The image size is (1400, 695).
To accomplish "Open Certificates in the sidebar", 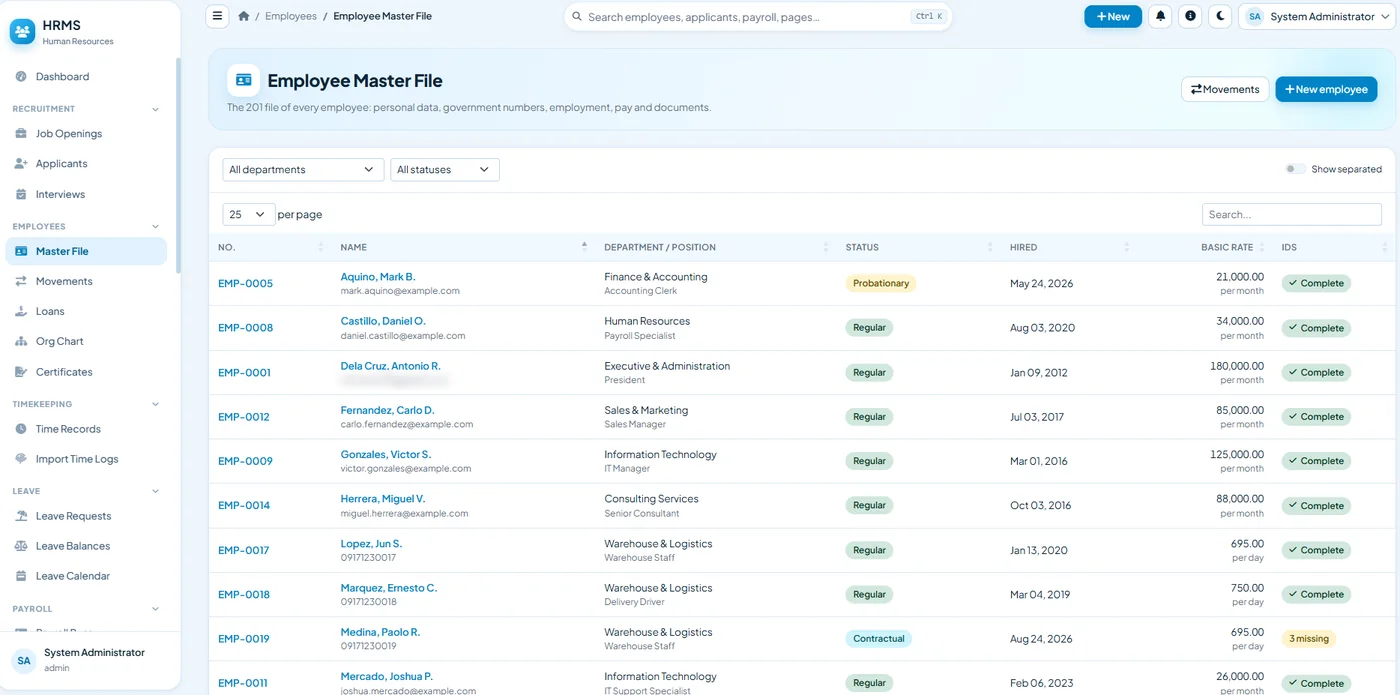I will [86, 372].
